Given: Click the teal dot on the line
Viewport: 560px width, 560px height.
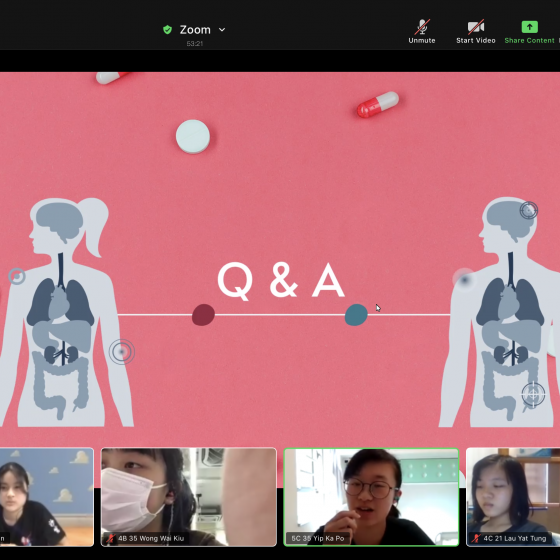Looking at the screenshot, I should [356, 315].
